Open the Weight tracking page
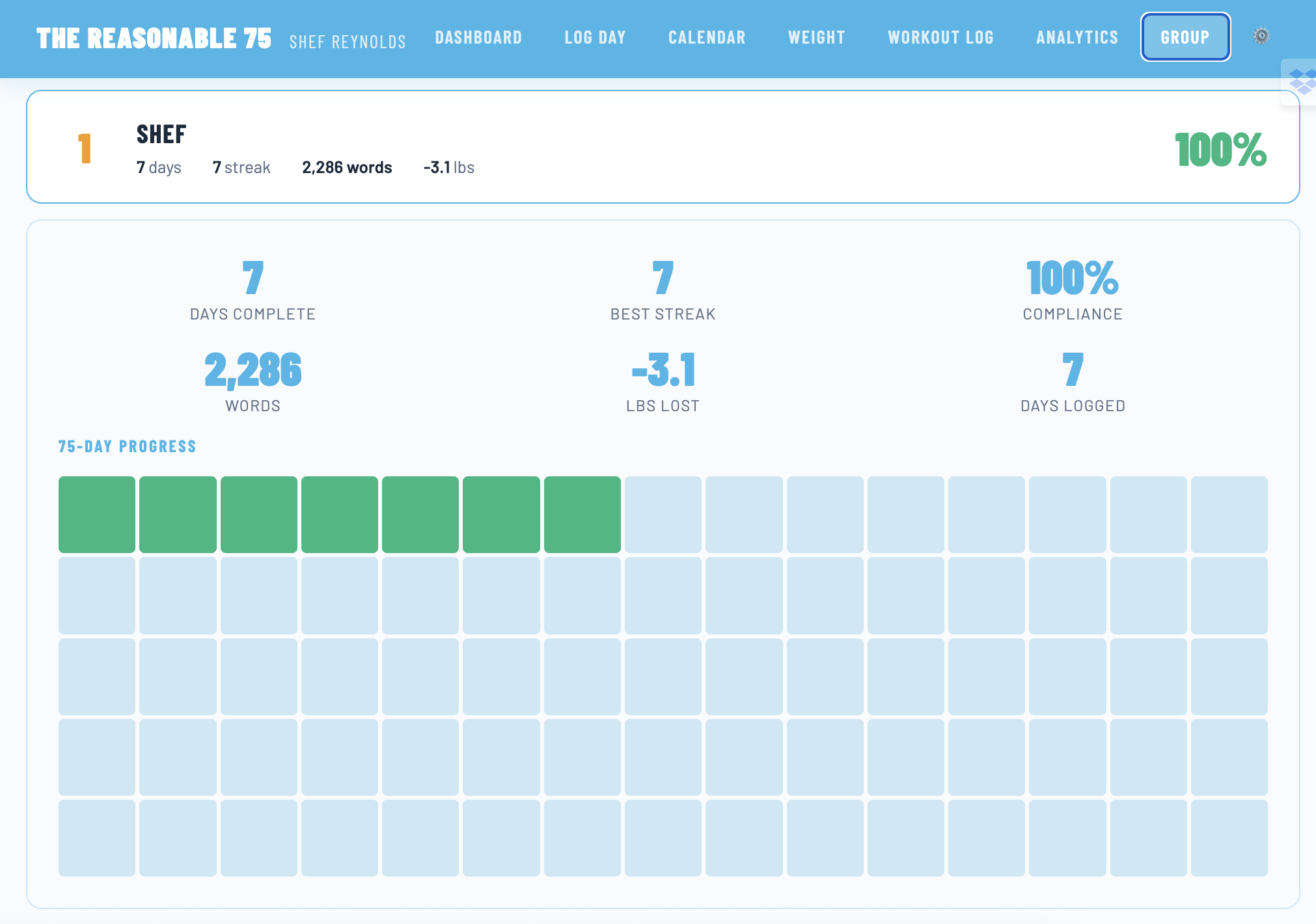1316x924 pixels. [817, 37]
